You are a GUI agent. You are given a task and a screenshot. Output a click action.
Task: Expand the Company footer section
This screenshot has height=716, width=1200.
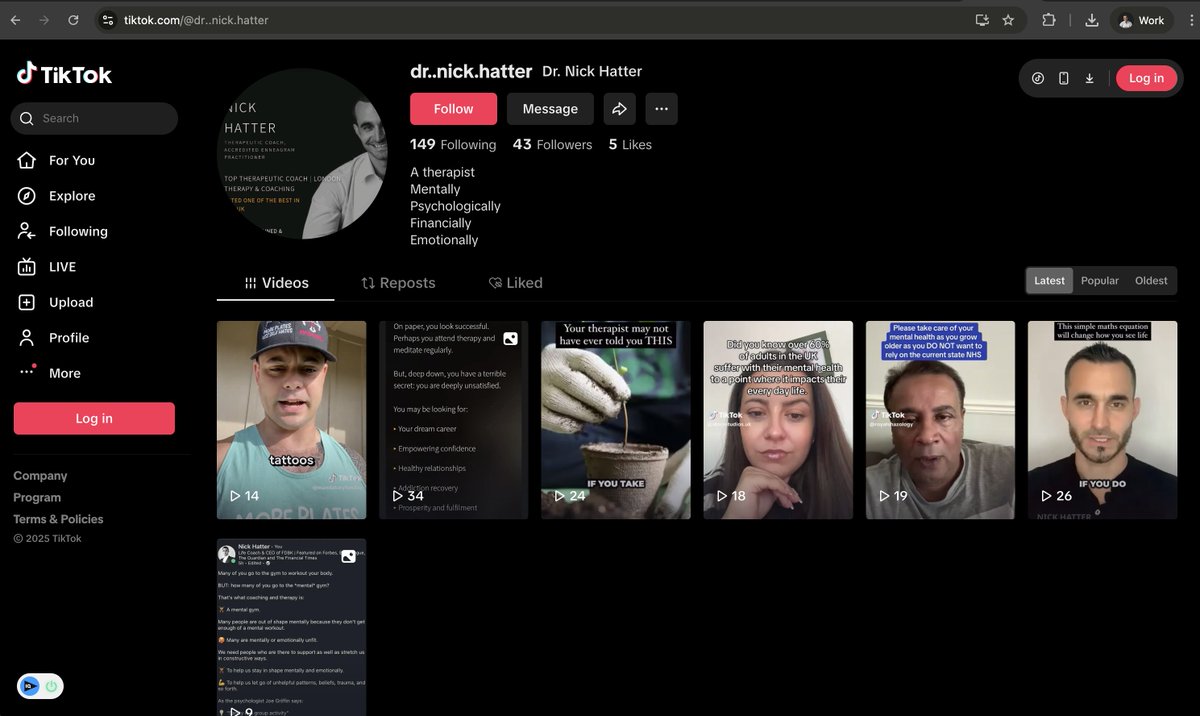coord(40,476)
